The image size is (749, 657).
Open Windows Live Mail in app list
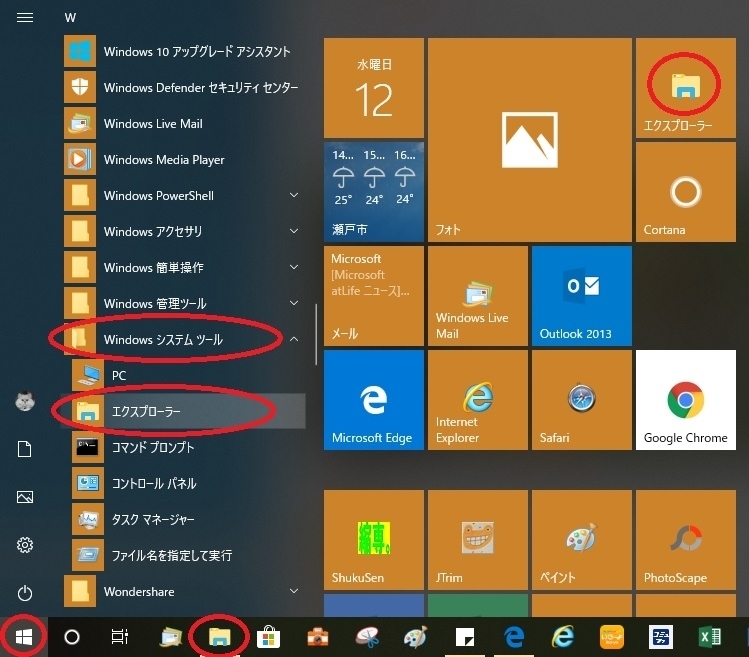click(x=184, y=124)
